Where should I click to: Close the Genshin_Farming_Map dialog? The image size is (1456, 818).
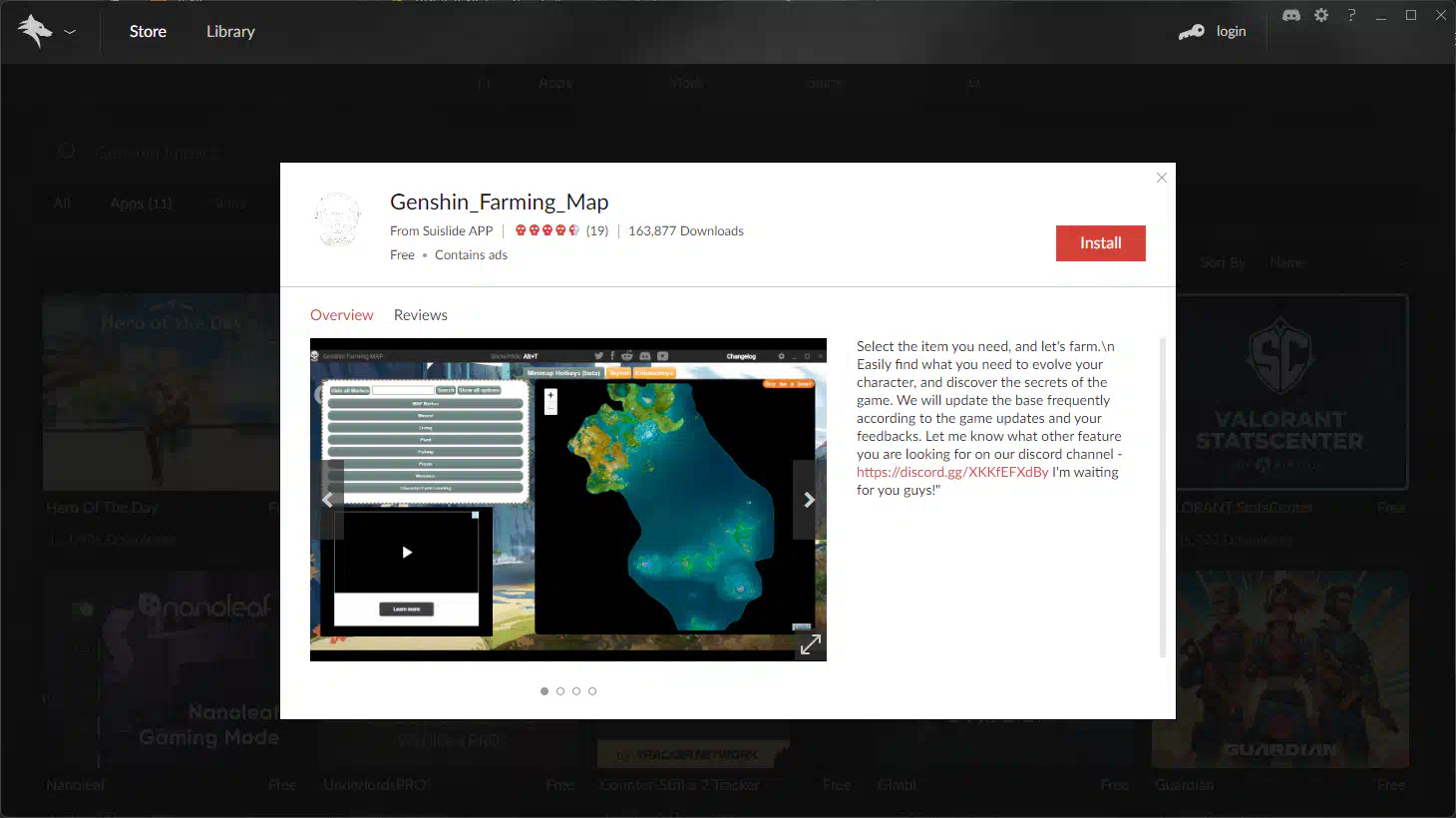pos(1162,178)
